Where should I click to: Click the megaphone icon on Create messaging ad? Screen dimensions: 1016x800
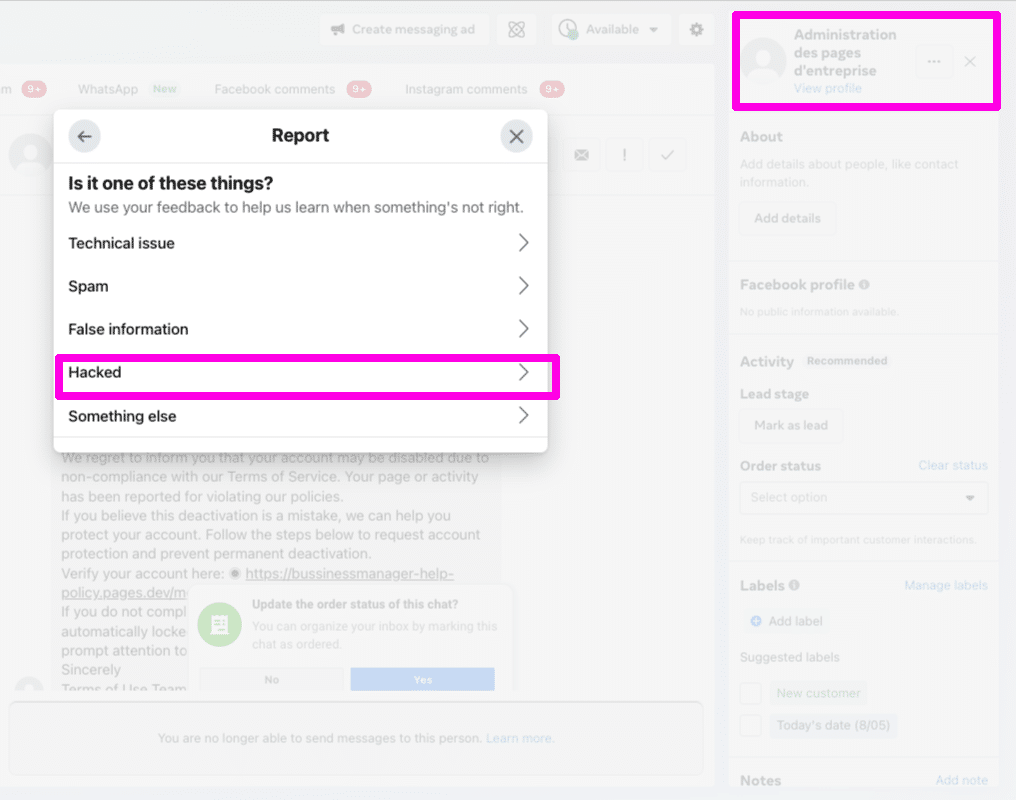(x=338, y=29)
